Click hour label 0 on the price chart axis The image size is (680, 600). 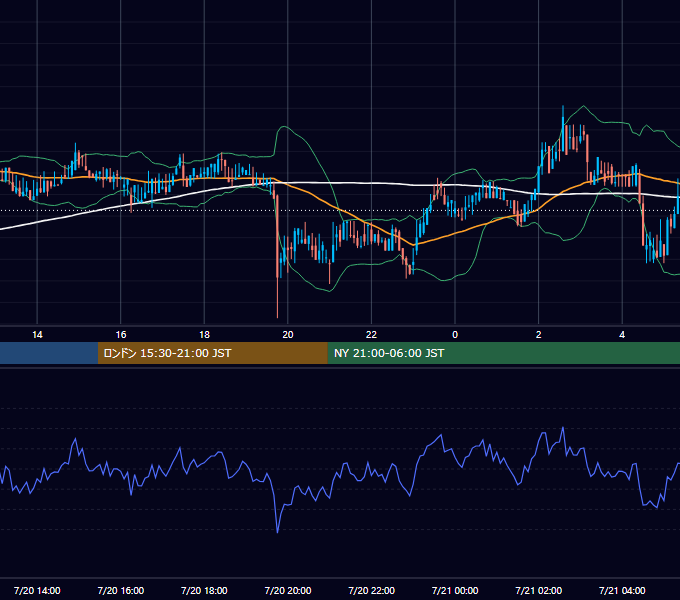(x=455, y=335)
